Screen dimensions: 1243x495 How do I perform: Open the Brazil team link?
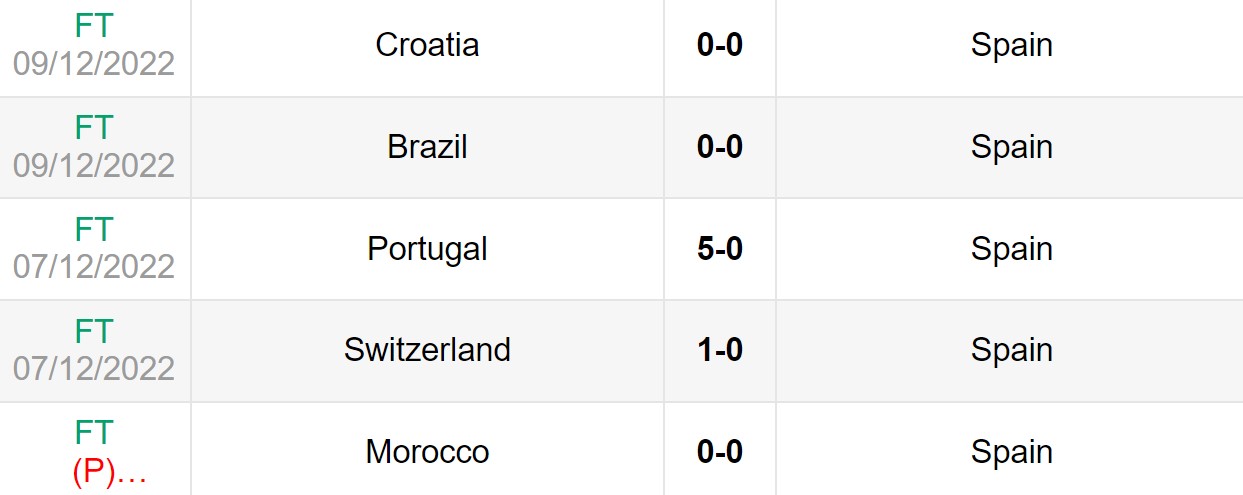click(x=427, y=147)
